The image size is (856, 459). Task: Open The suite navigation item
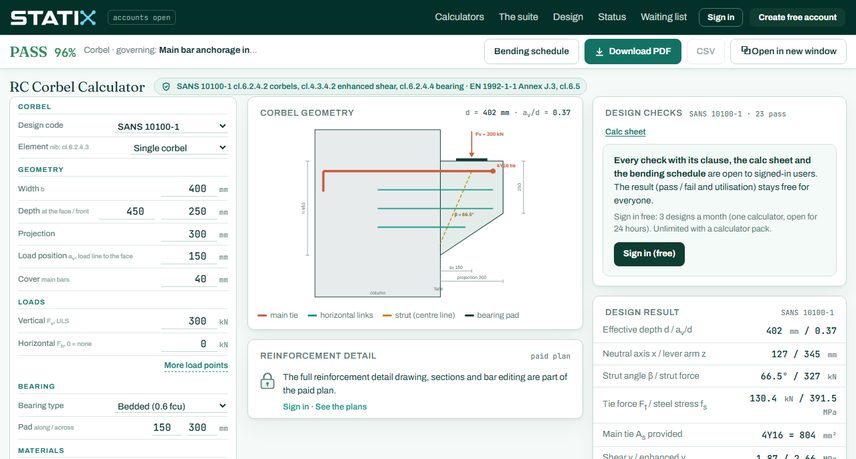(x=518, y=17)
